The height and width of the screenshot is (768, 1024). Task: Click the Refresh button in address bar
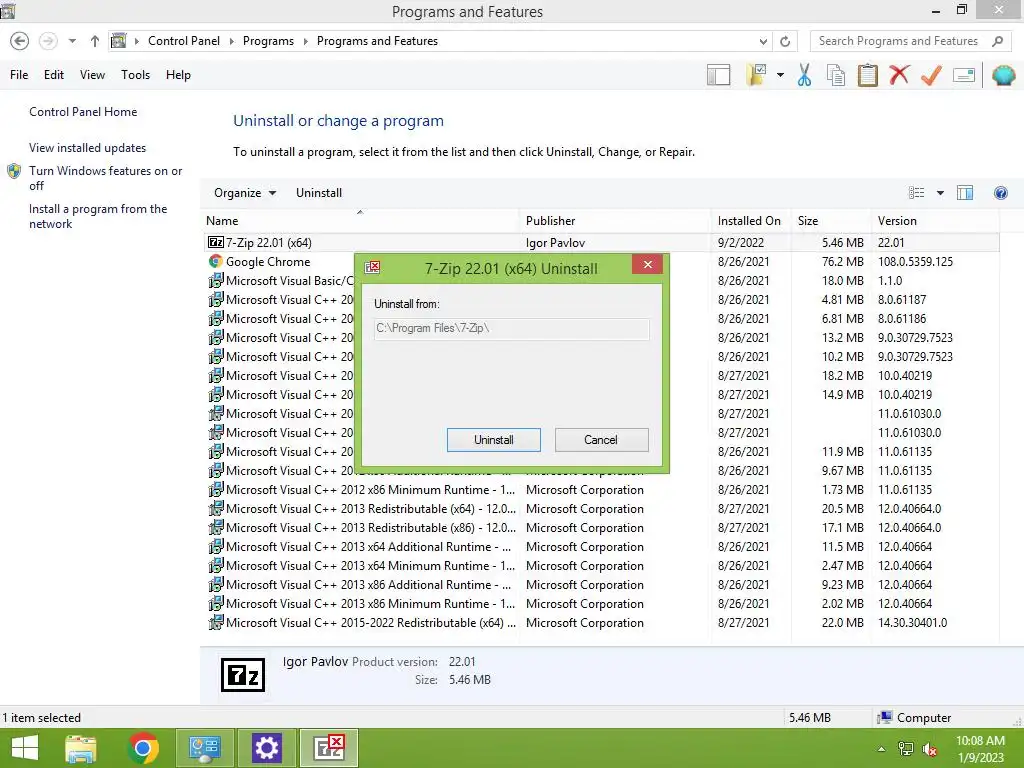coord(785,41)
